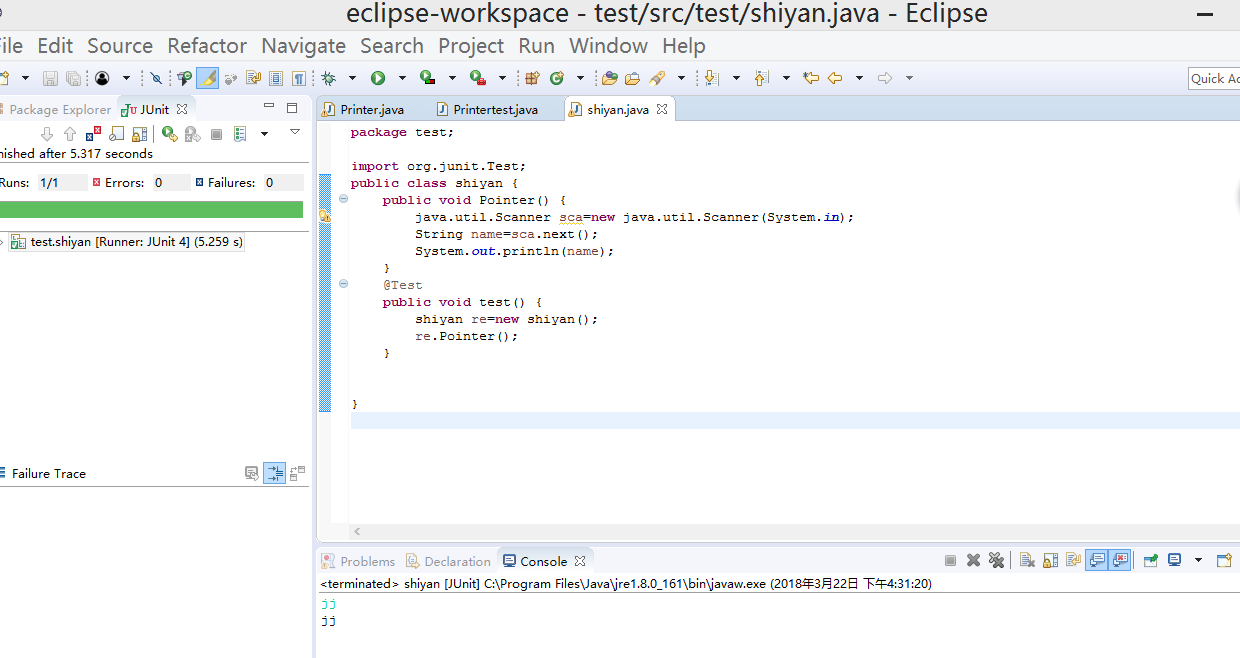
Task: Toggle Show Whitespace Characters pilcrow button
Action: point(299,78)
